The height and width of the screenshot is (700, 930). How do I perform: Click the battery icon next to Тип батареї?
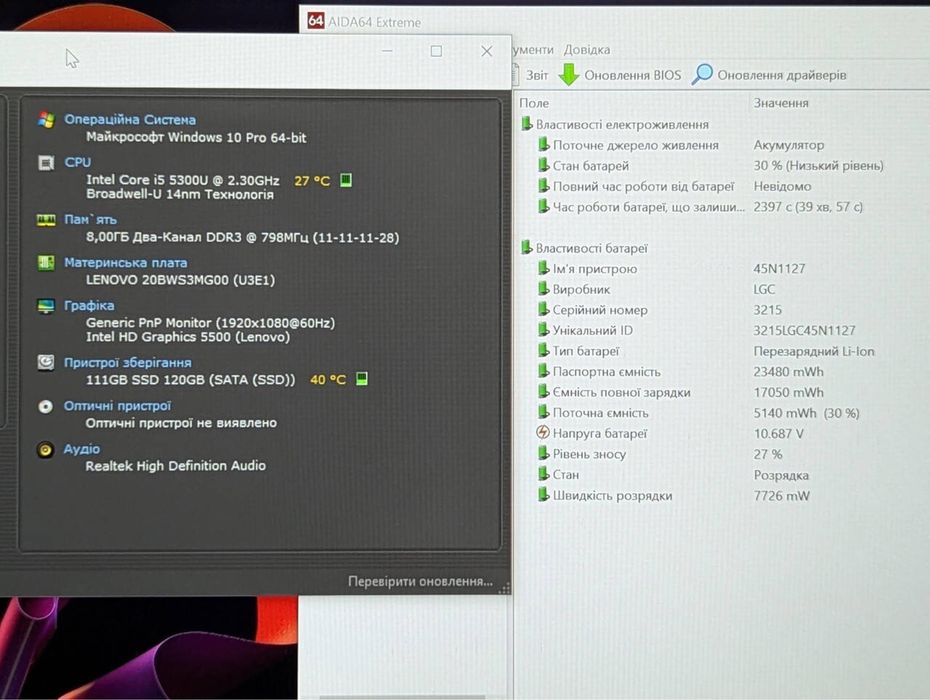click(543, 351)
